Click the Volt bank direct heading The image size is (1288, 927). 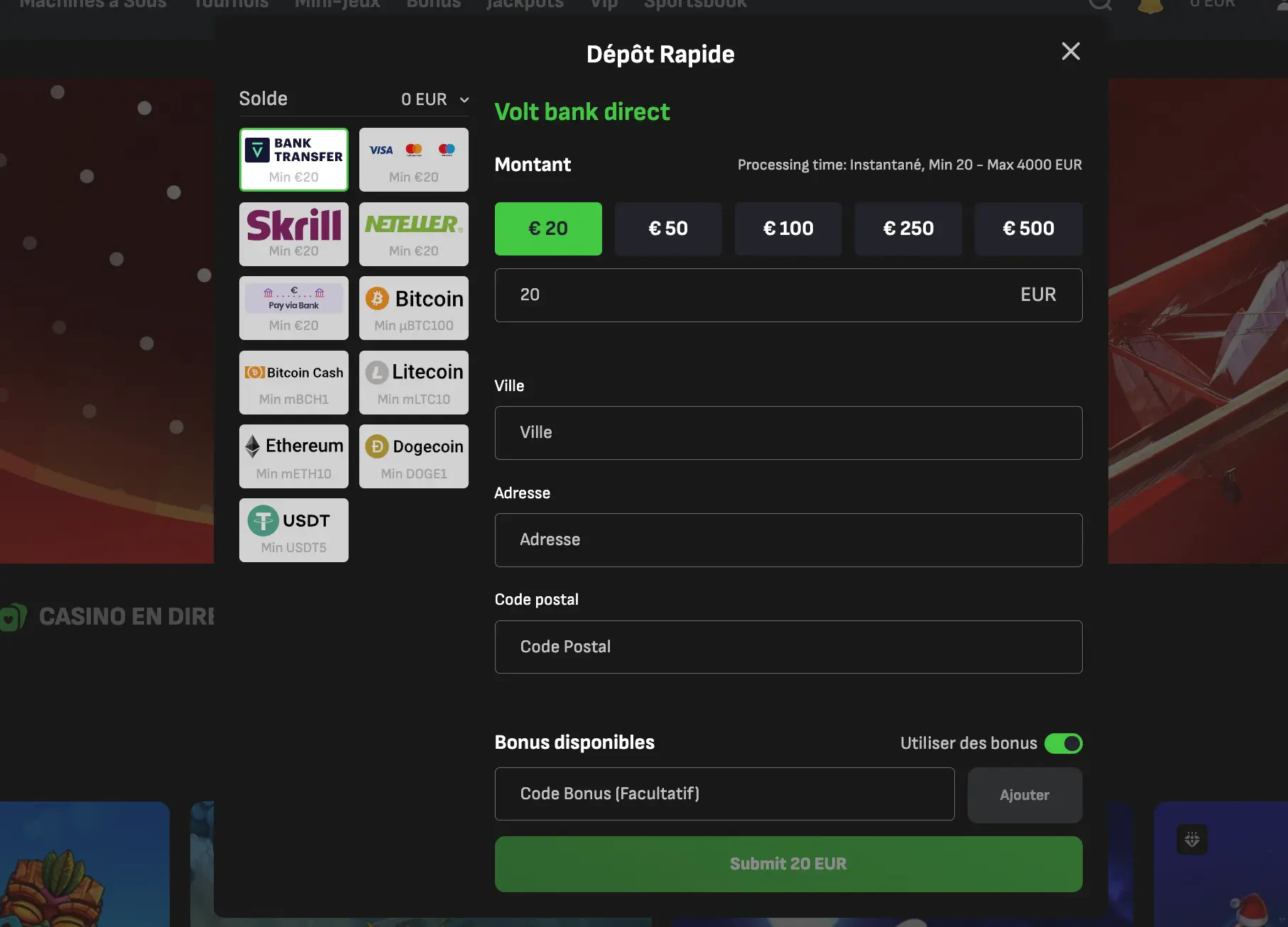point(582,111)
